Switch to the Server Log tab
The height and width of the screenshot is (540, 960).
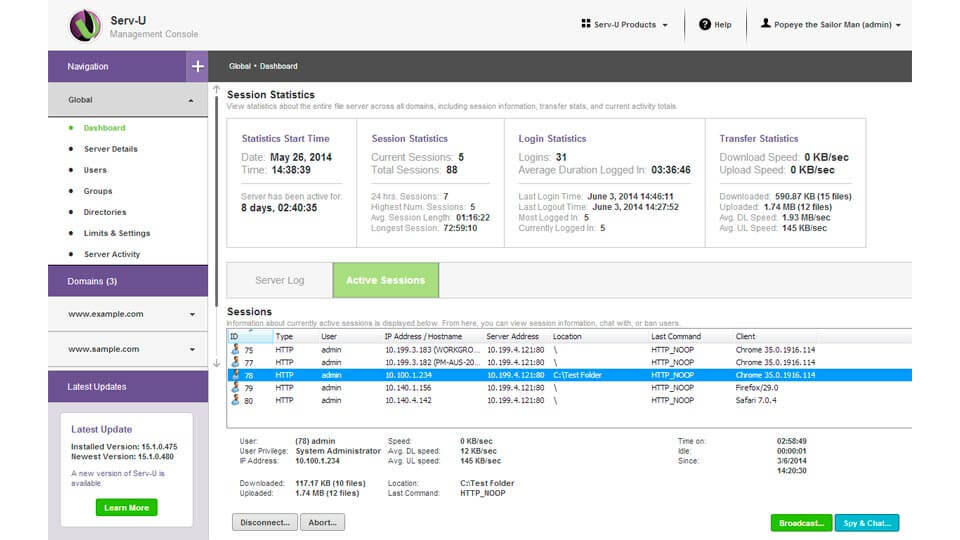(279, 280)
